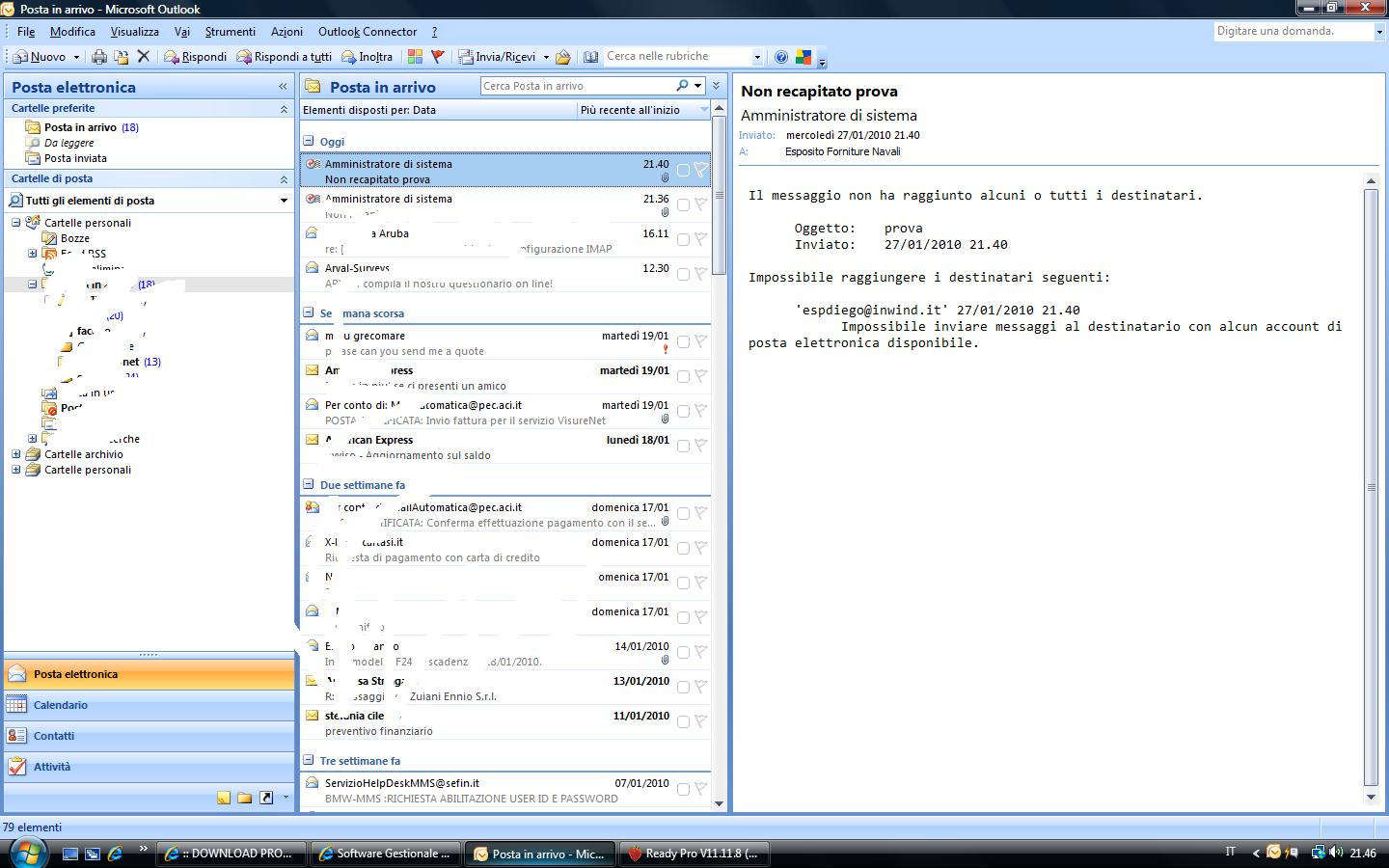The height and width of the screenshot is (868, 1389).
Task: Collapse the Due settimane fa group
Action: (309, 484)
